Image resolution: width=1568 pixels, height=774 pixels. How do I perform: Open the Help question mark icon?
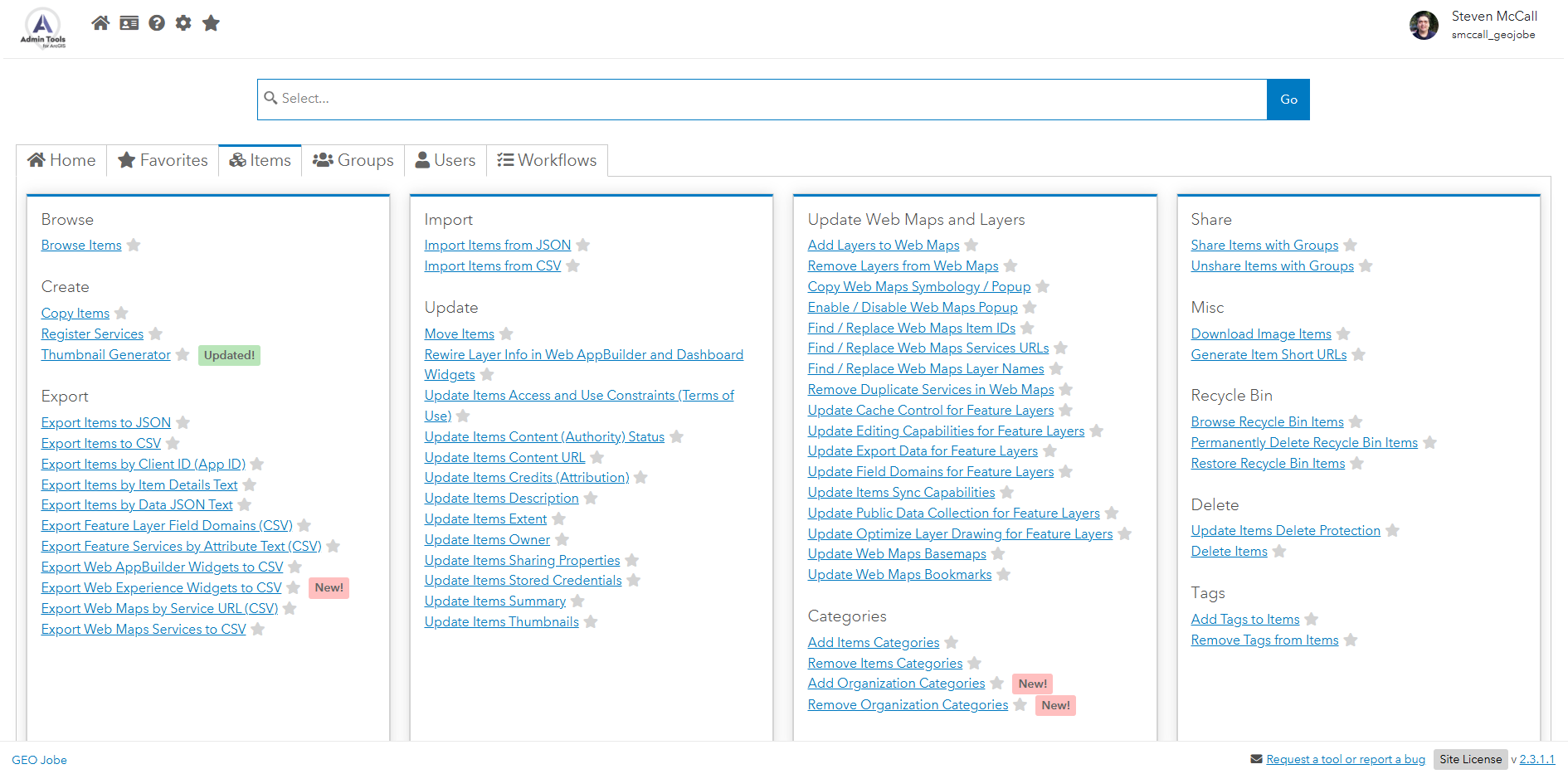pyautogui.click(x=157, y=23)
